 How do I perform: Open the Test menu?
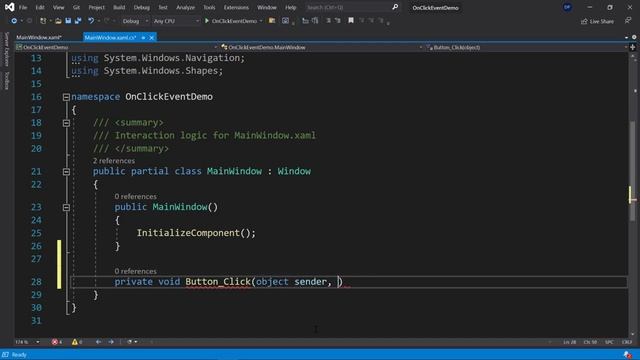[163, 7]
